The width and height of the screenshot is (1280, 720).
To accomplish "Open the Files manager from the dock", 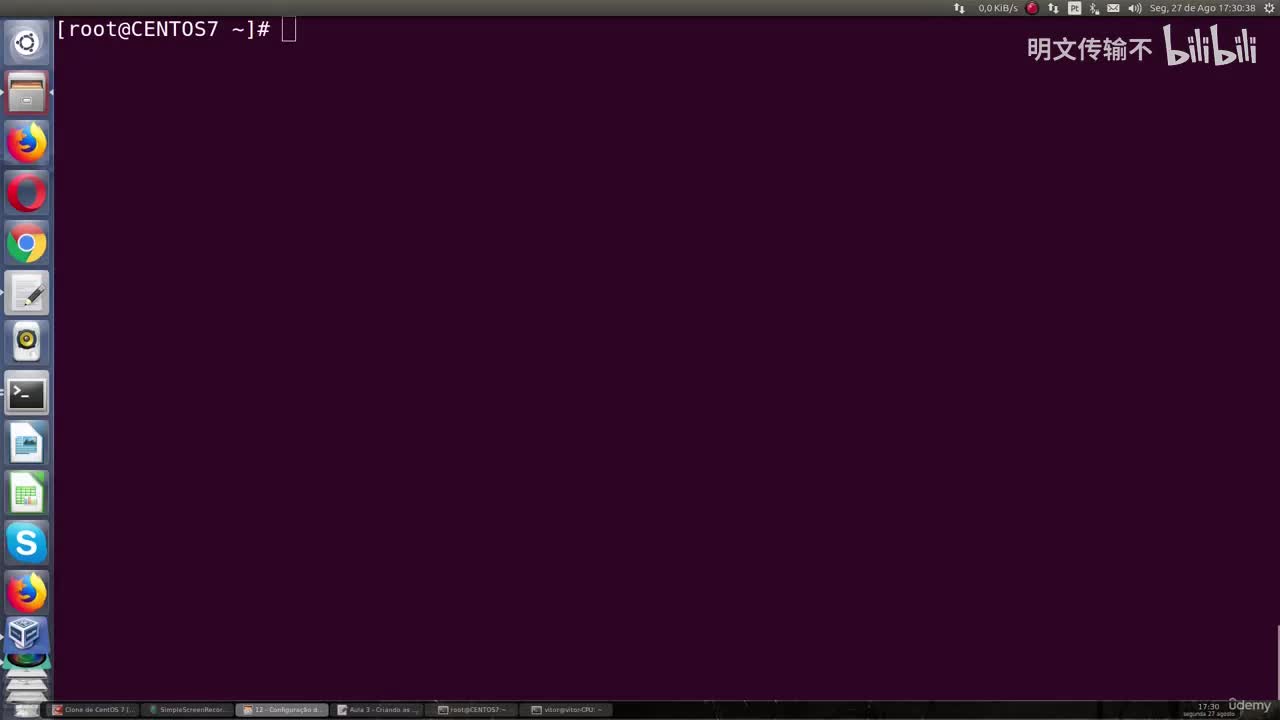I will click(26, 93).
